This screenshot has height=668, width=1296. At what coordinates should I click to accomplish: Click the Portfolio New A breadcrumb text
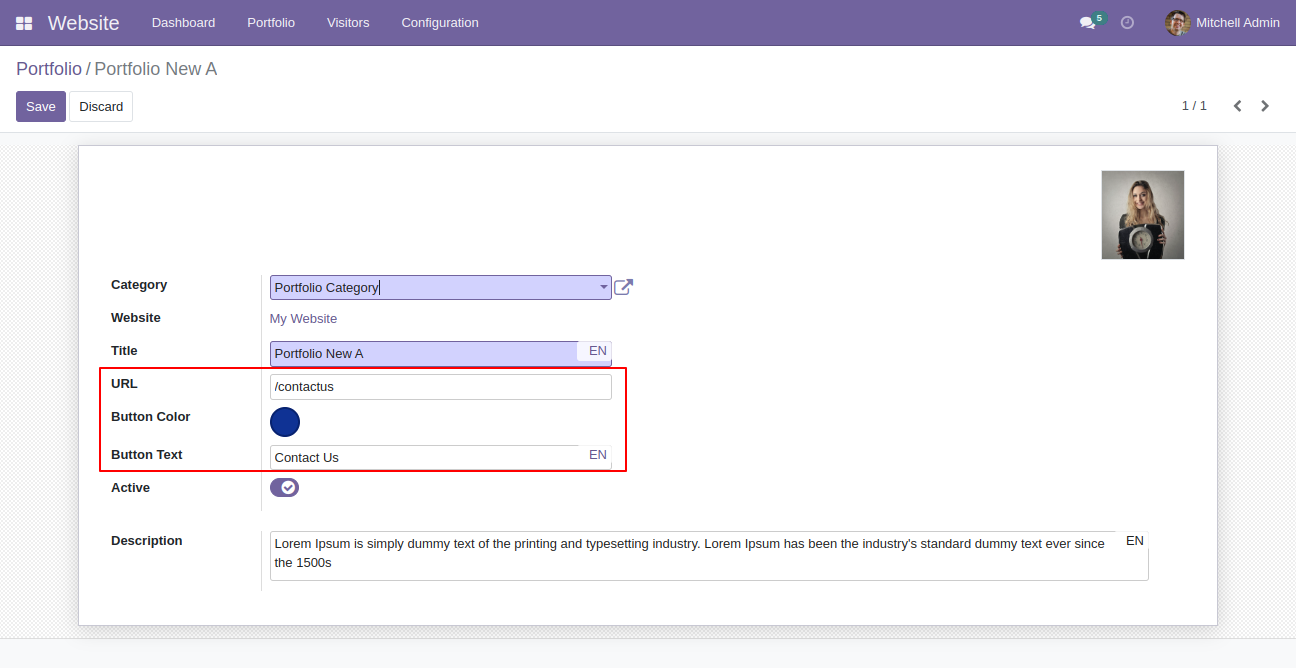[x=155, y=69]
